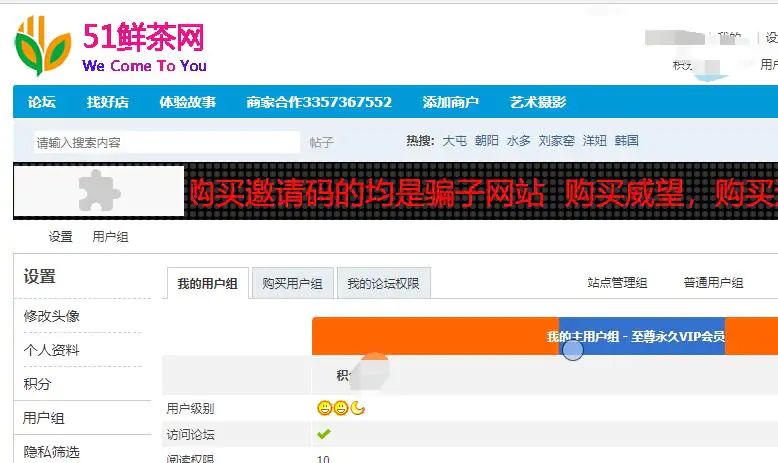
Task: Click hot search term 朝阳
Action: tap(486, 141)
